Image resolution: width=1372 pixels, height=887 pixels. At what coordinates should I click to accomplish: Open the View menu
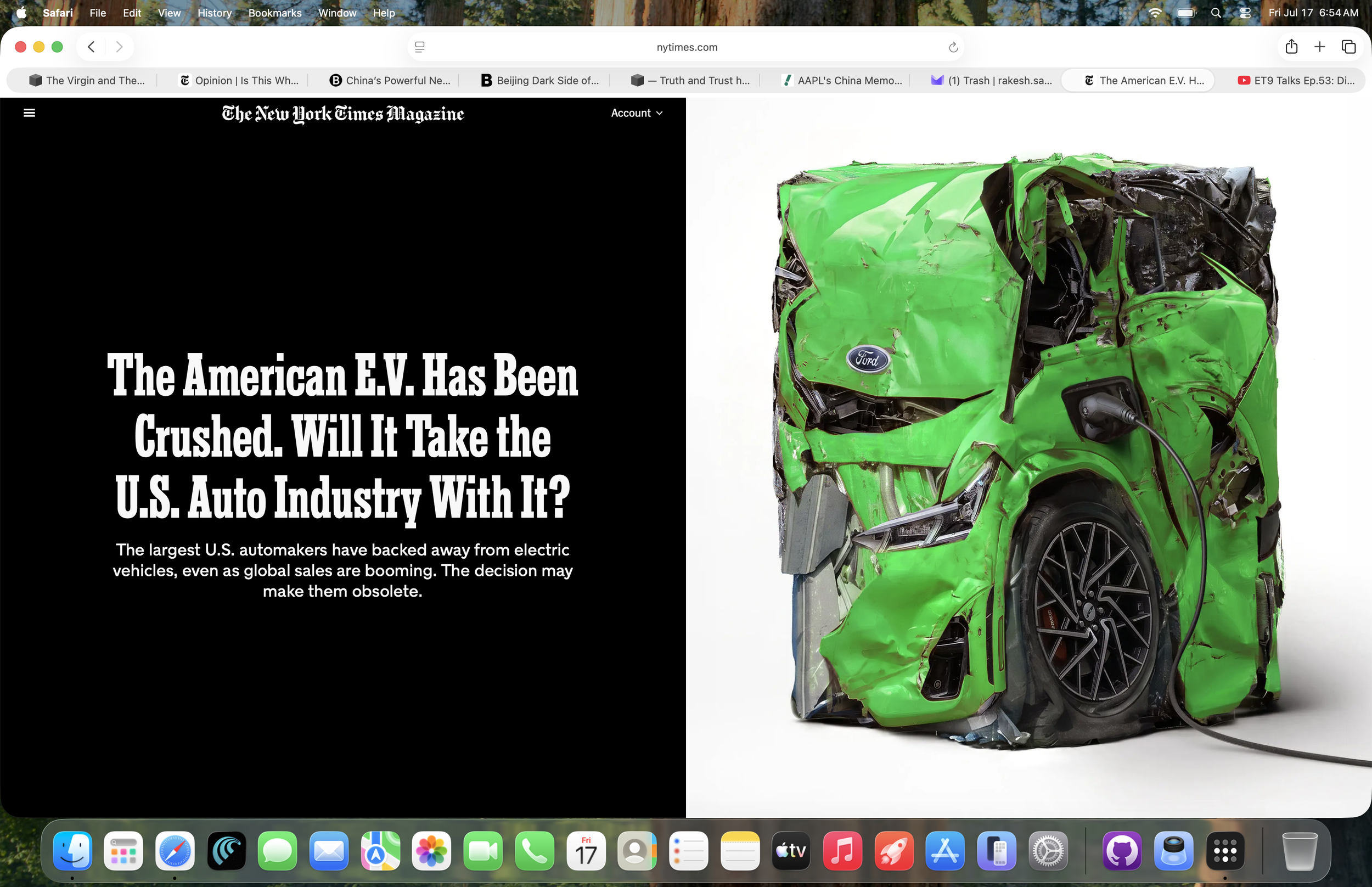click(x=169, y=13)
